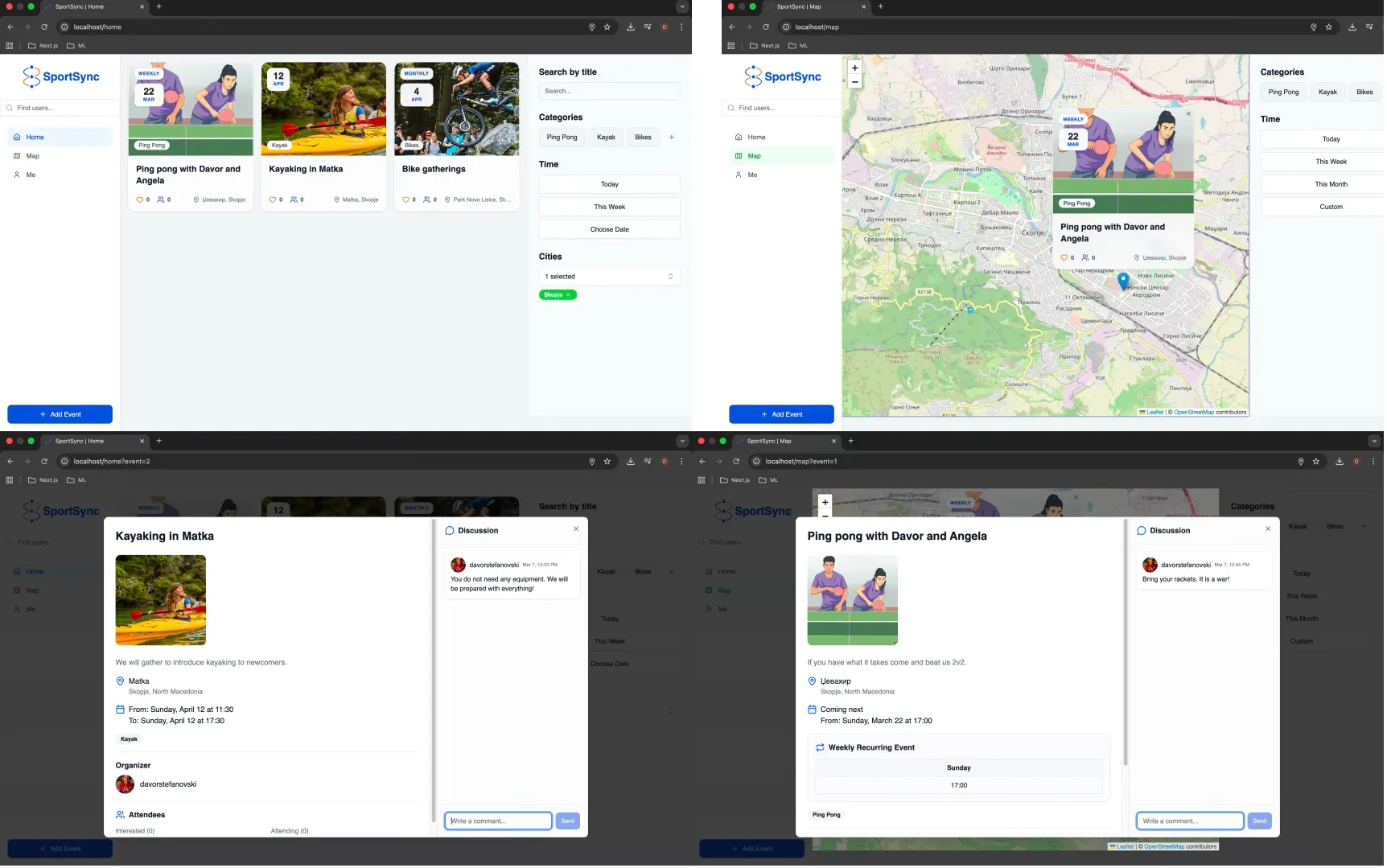The width and height of the screenshot is (1387, 868).
Task: Open the Me nav item in plain Home window
Action: 60,175
